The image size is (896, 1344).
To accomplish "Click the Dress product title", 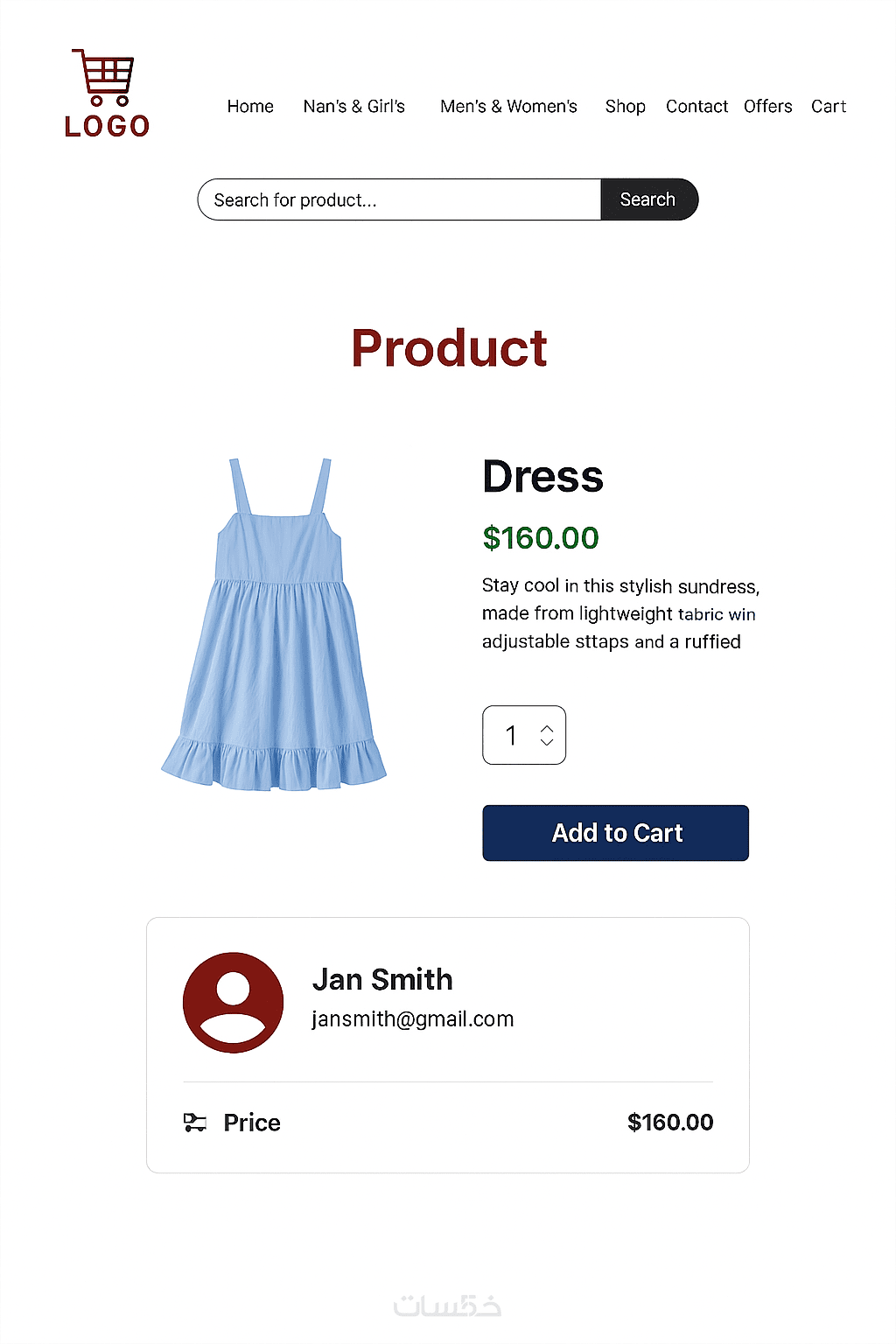I will [x=543, y=478].
